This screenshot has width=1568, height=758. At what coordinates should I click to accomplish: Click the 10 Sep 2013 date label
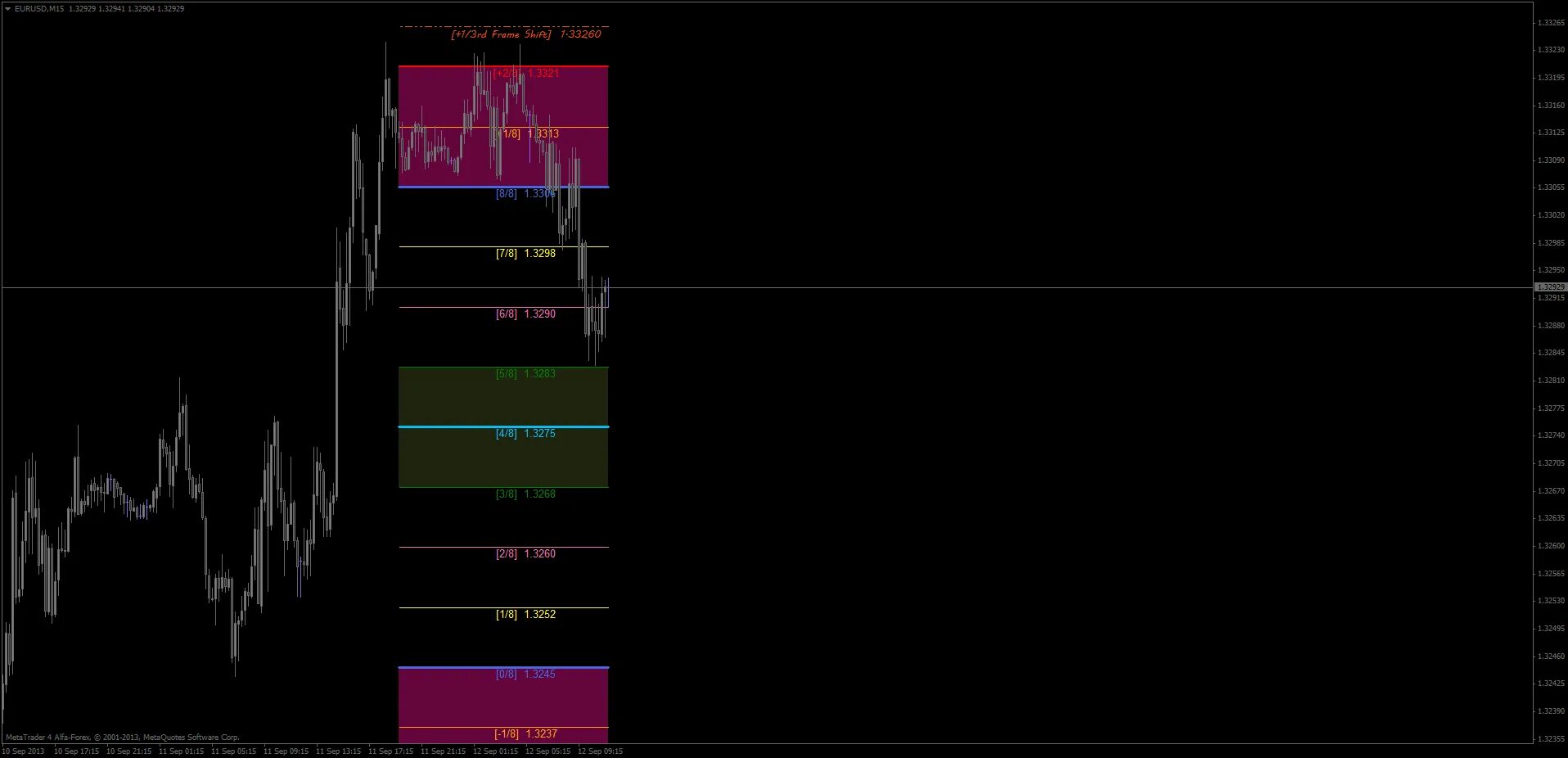pyautogui.click(x=24, y=751)
